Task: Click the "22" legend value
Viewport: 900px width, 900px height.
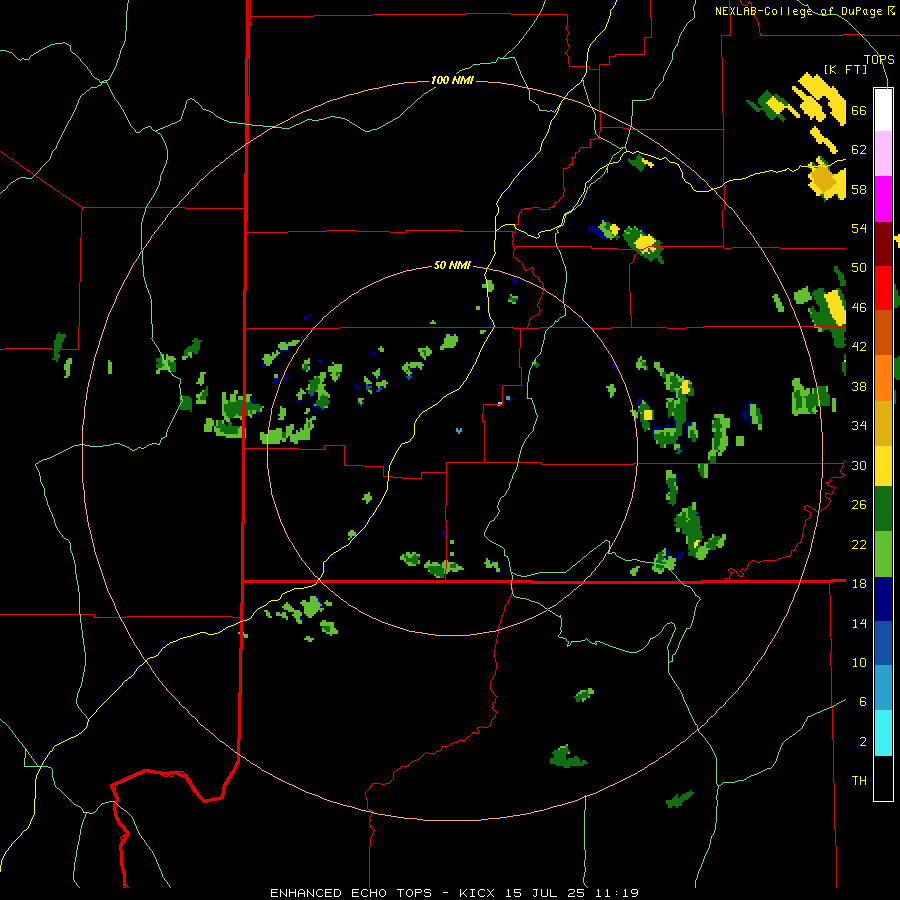Action: click(859, 544)
